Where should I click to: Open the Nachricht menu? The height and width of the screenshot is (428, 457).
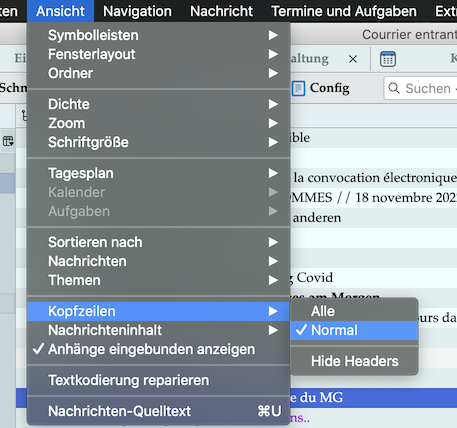(x=221, y=11)
